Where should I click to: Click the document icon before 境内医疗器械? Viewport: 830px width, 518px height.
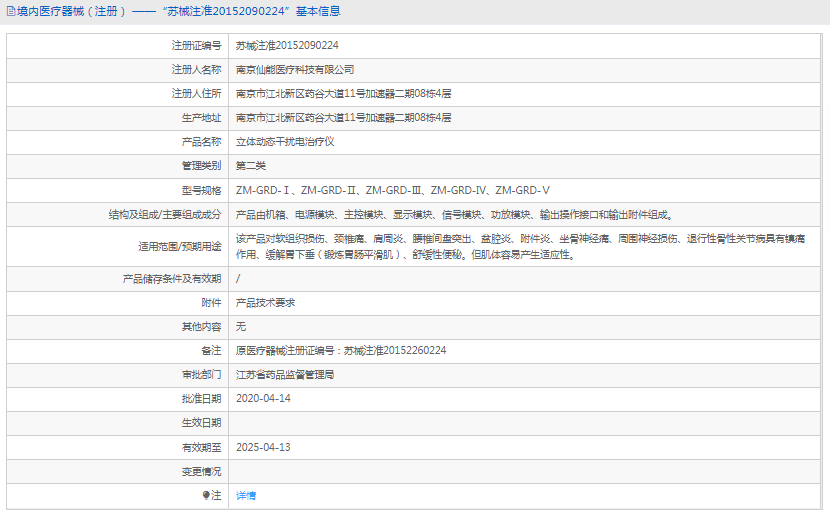(11, 11)
